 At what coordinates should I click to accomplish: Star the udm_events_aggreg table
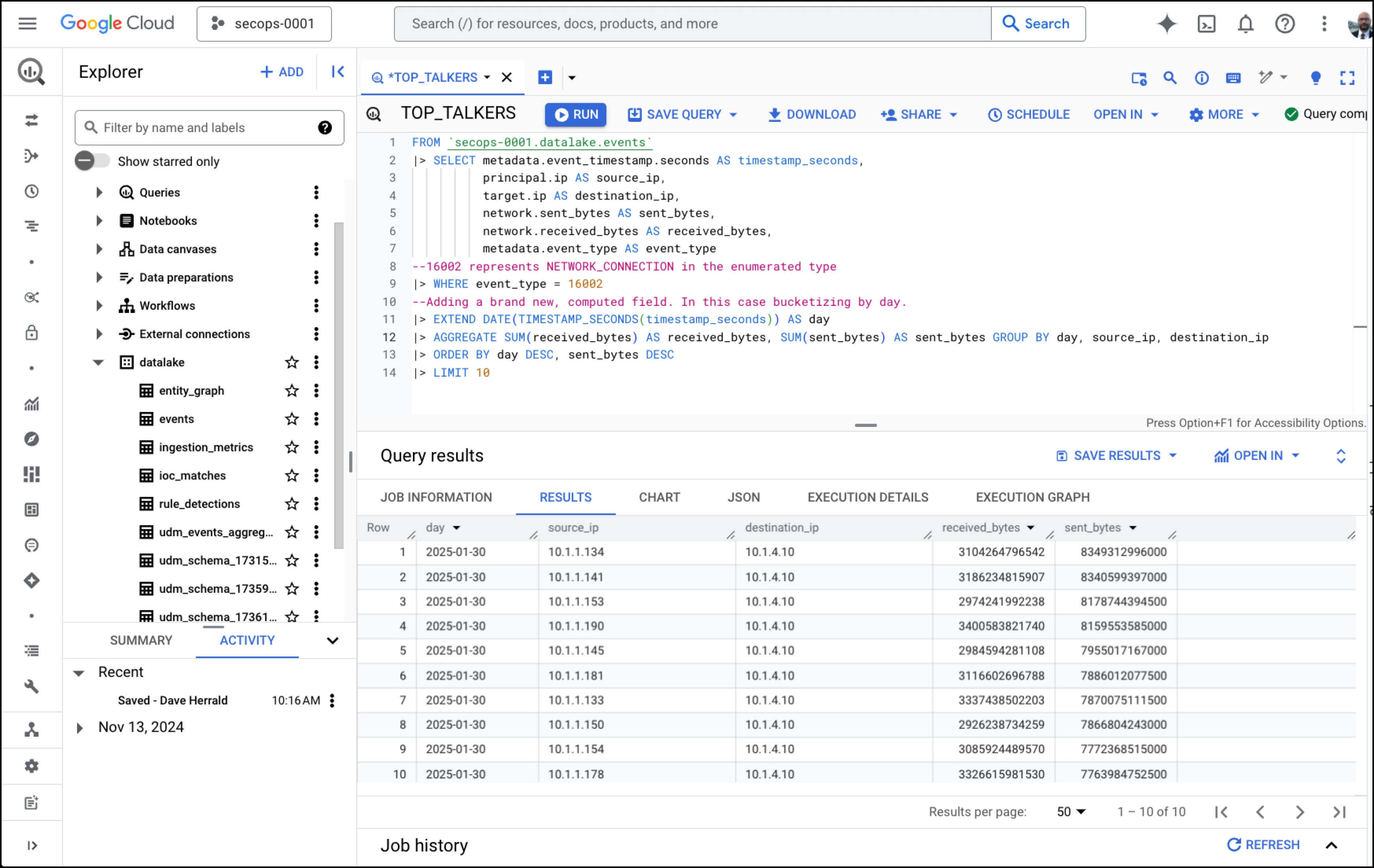[x=291, y=532]
